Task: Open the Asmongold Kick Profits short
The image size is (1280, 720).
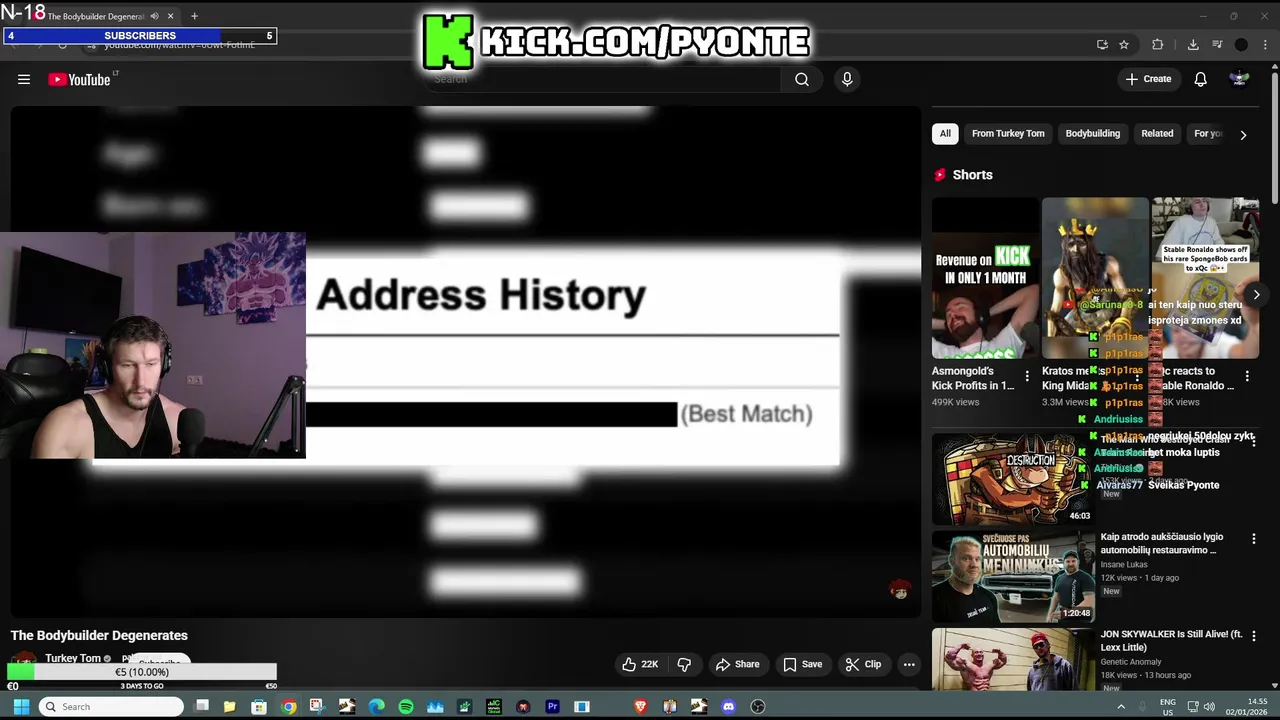Action: tap(985, 278)
